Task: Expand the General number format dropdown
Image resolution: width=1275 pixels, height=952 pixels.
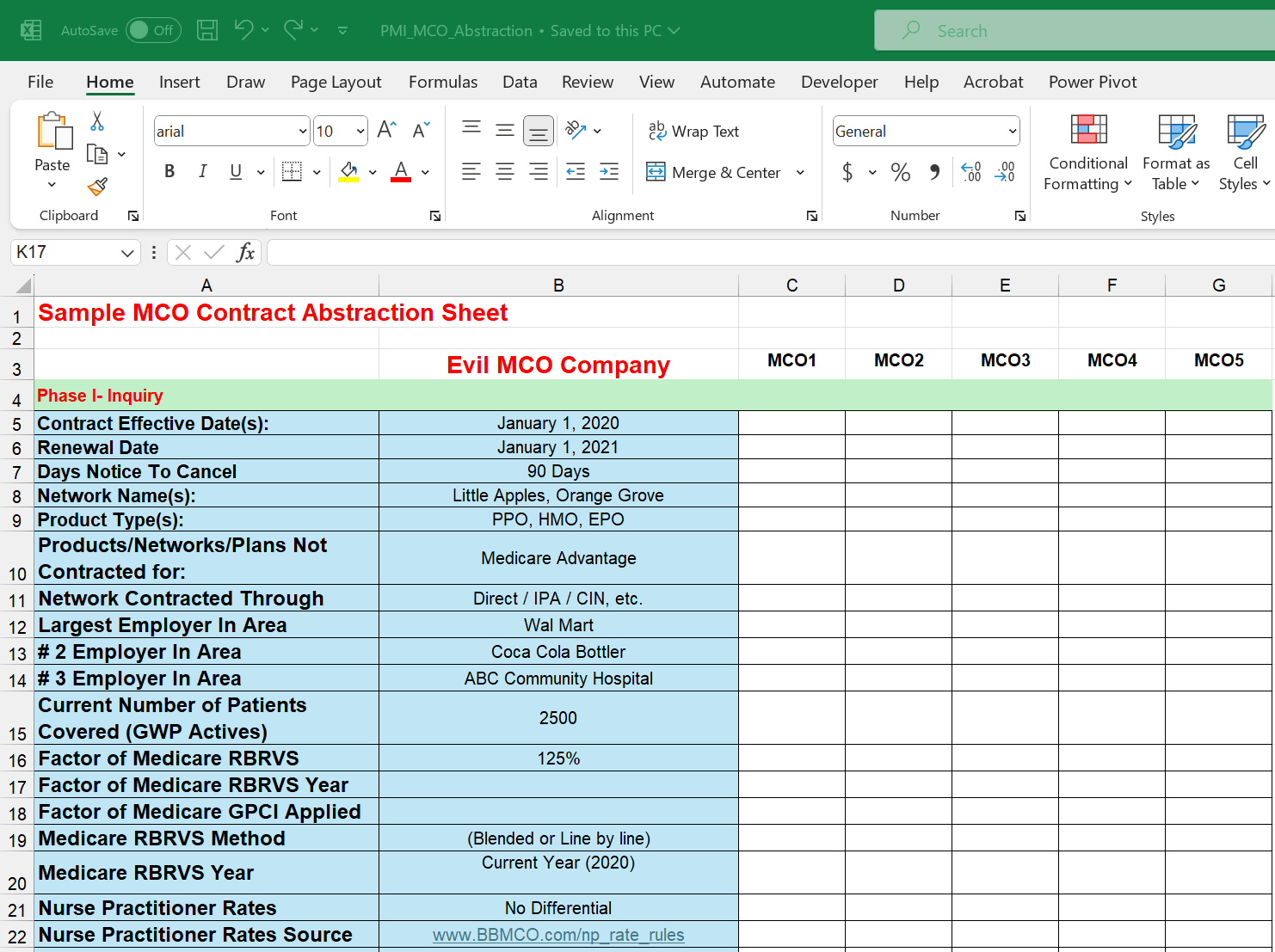Action: coord(1012,132)
